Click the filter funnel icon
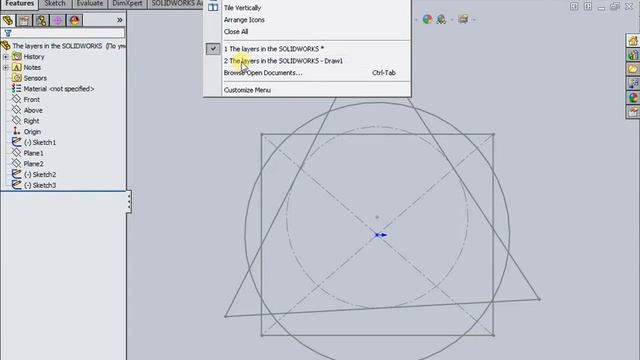Viewport: 640px width, 360px height. coord(8,33)
